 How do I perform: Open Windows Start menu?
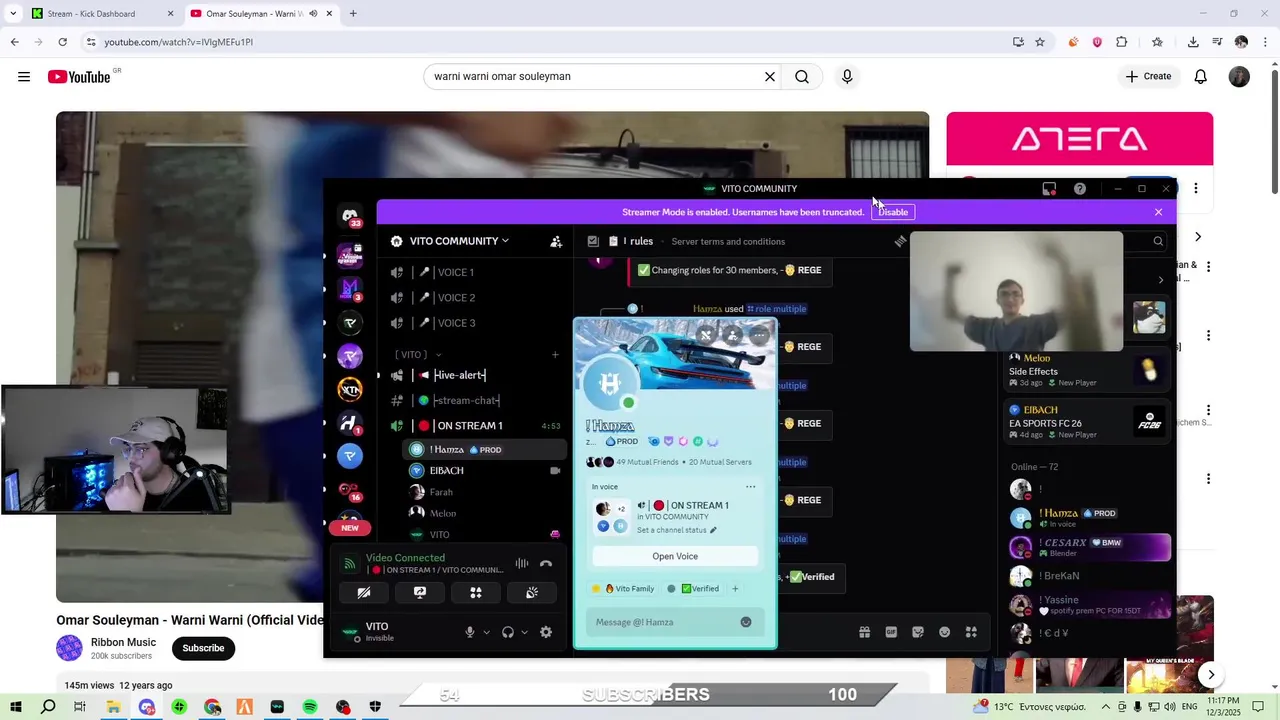[x=15, y=707]
